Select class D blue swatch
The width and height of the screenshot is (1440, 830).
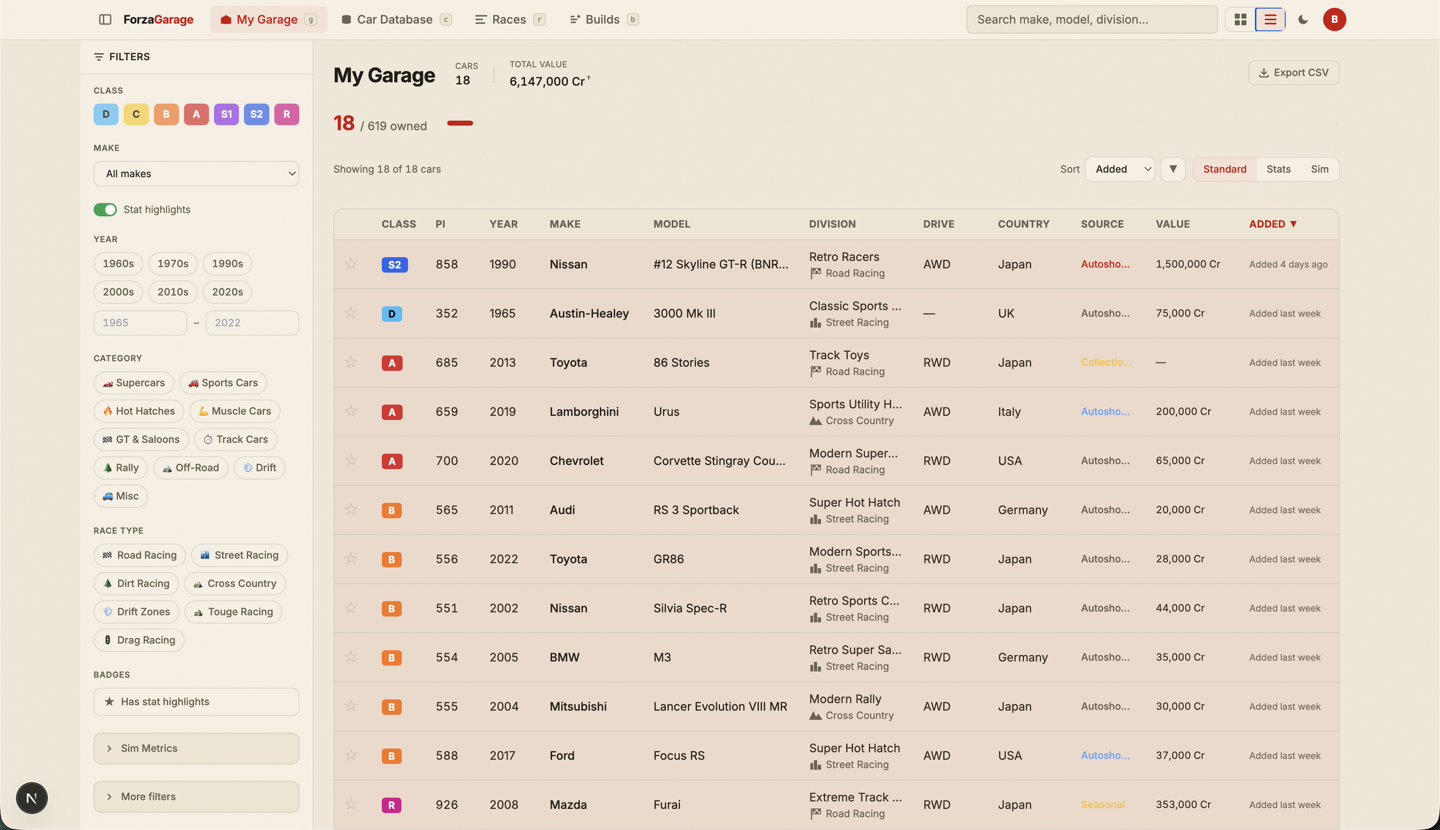pos(106,114)
